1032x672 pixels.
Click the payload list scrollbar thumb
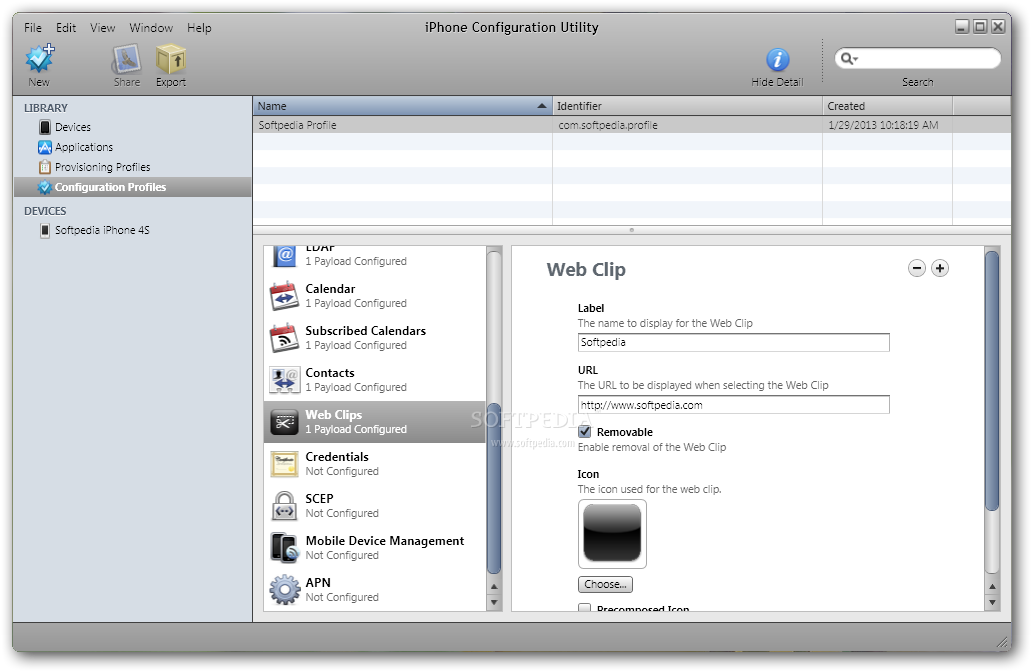pos(494,488)
